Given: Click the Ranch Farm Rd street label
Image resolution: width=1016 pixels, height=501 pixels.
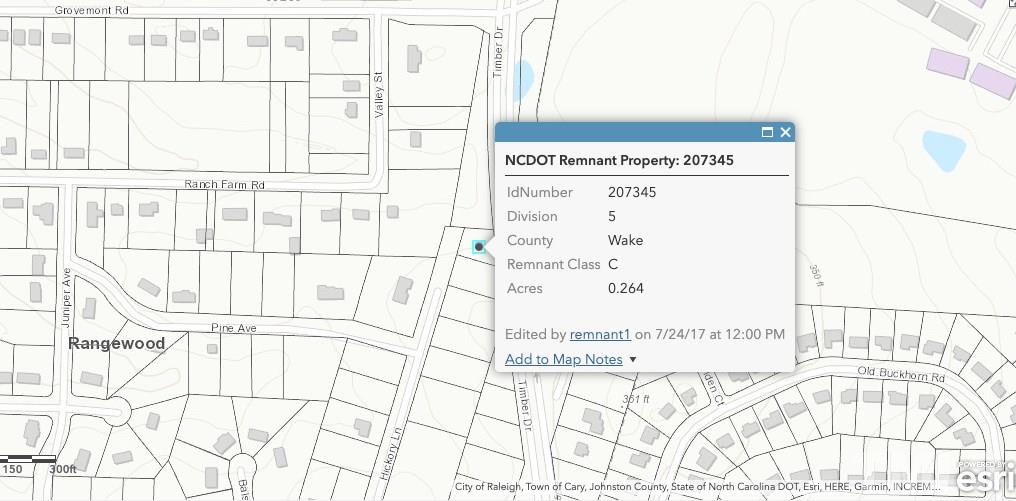Looking at the screenshot, I should click(x=224, y=185).
